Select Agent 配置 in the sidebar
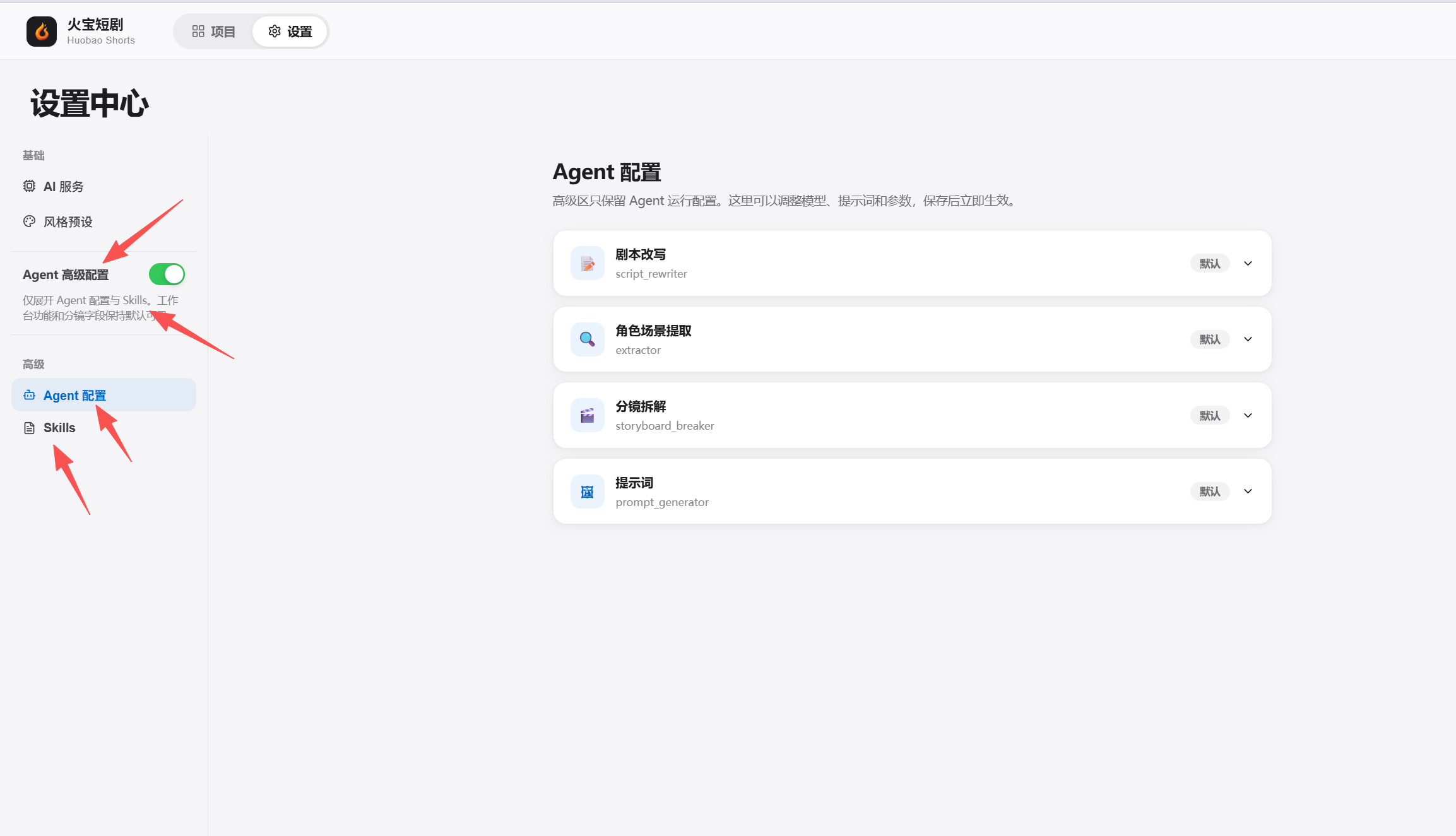 pyautogui.click(x=104, y=395)
